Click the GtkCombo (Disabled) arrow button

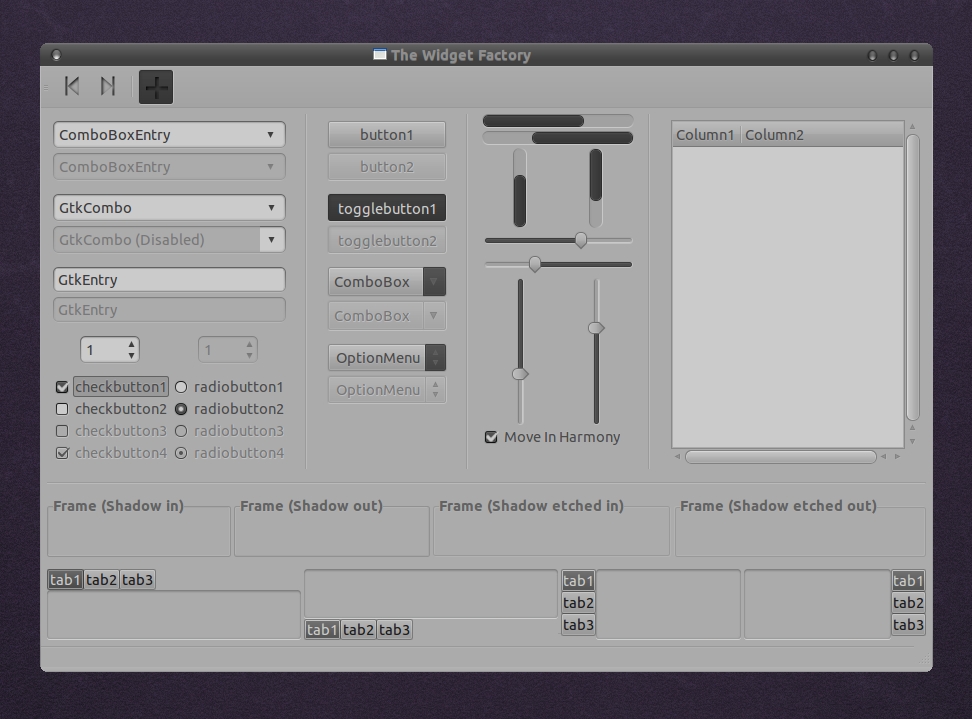click(x=272, y=240)
